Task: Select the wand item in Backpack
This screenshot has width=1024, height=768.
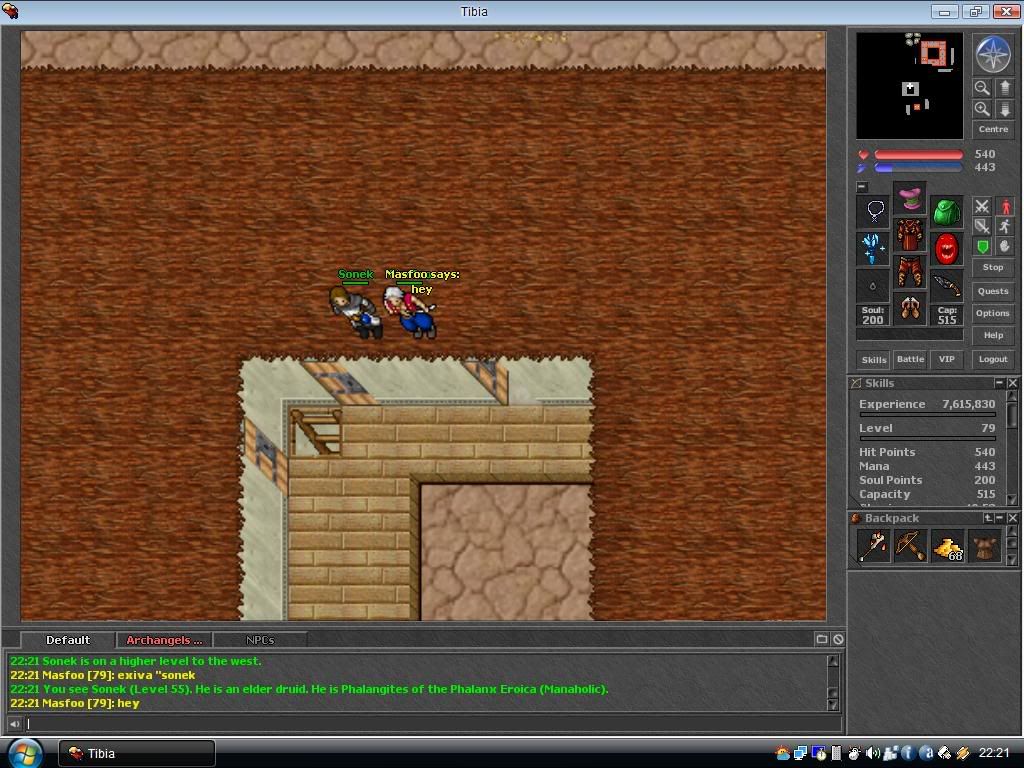Action: (x=873, y=546)
